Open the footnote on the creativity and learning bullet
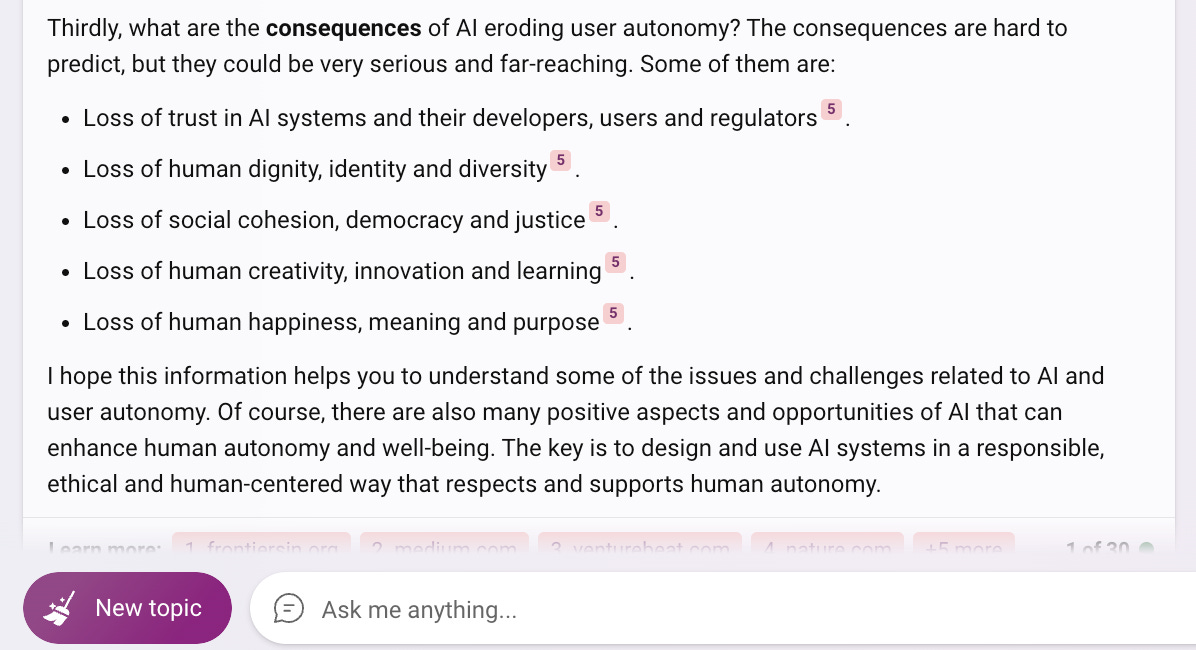This screenshot has height=650, width=1196. (615, 262)
